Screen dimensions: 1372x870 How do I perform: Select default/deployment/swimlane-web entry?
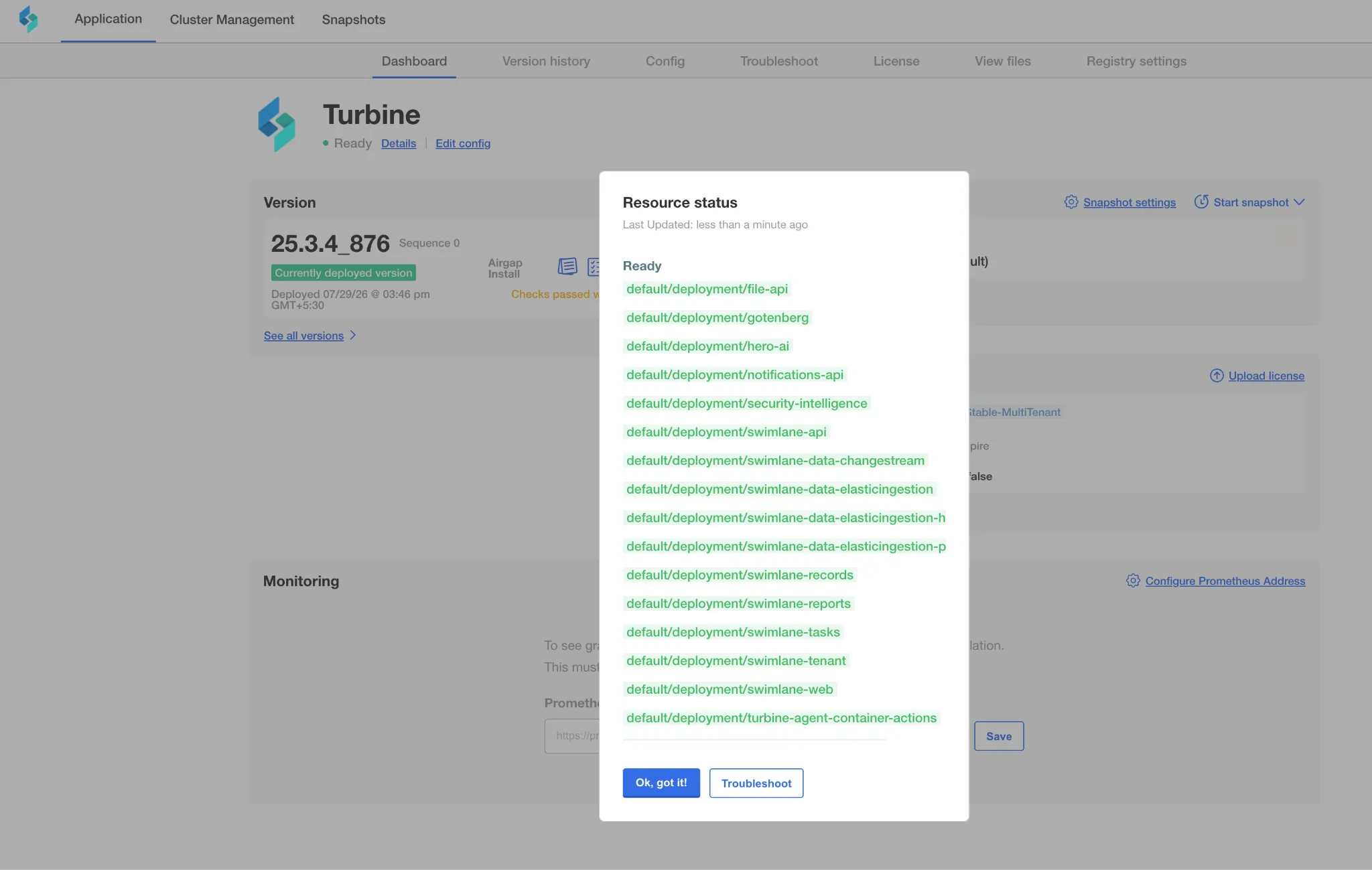[x=730, y=689]
